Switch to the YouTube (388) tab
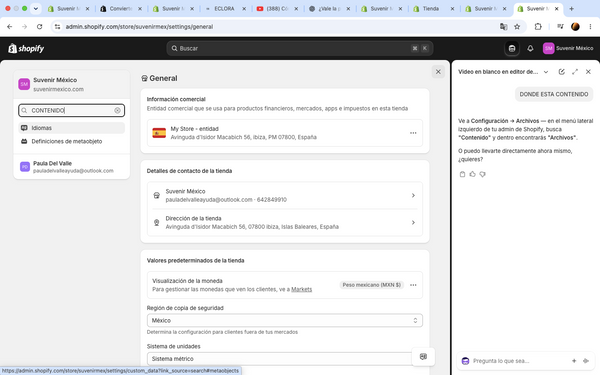The width and height of the screenshot is (600, 375). (x=277, y=8)
